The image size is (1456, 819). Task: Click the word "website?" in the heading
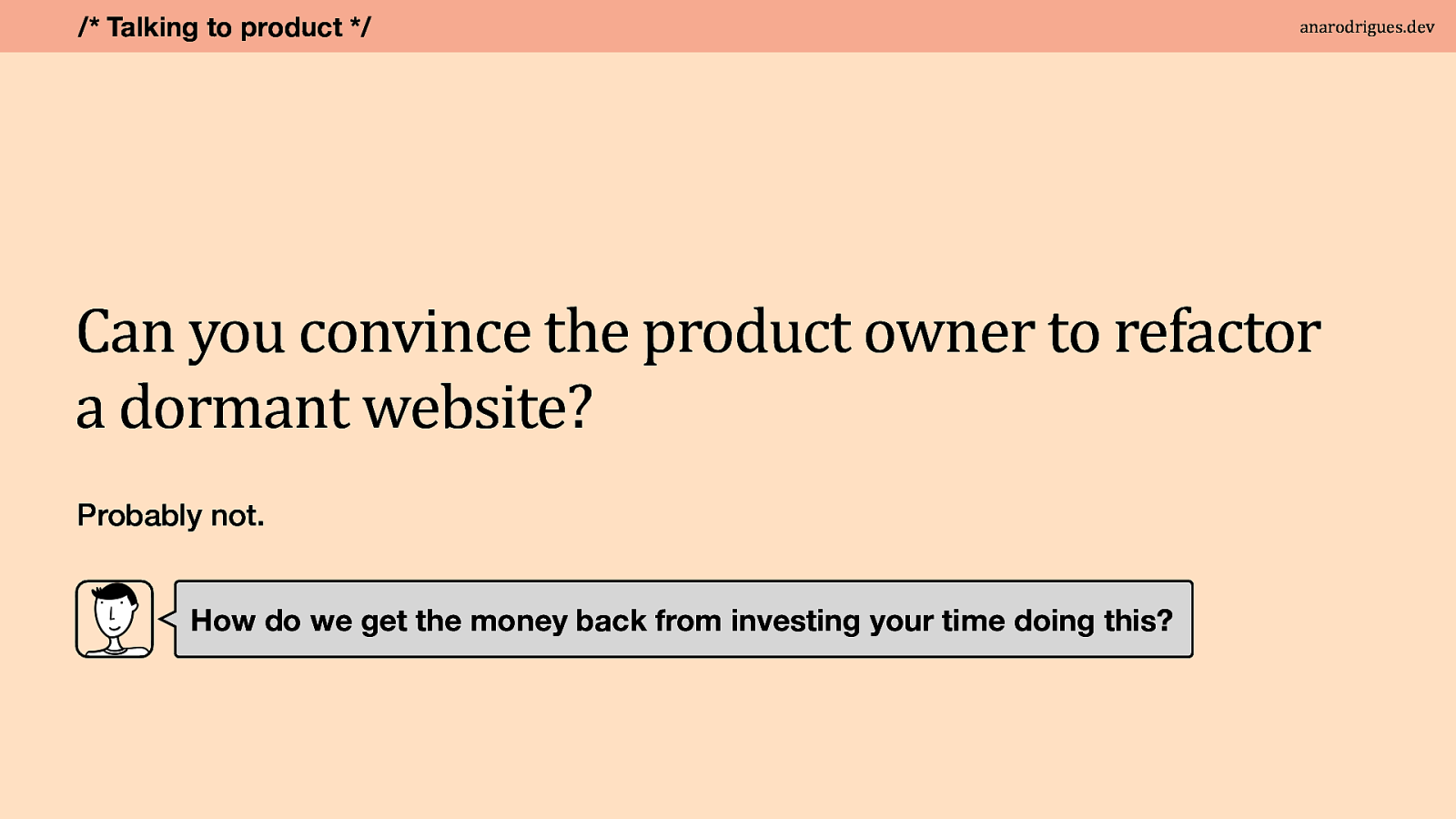tap(479, 408)
